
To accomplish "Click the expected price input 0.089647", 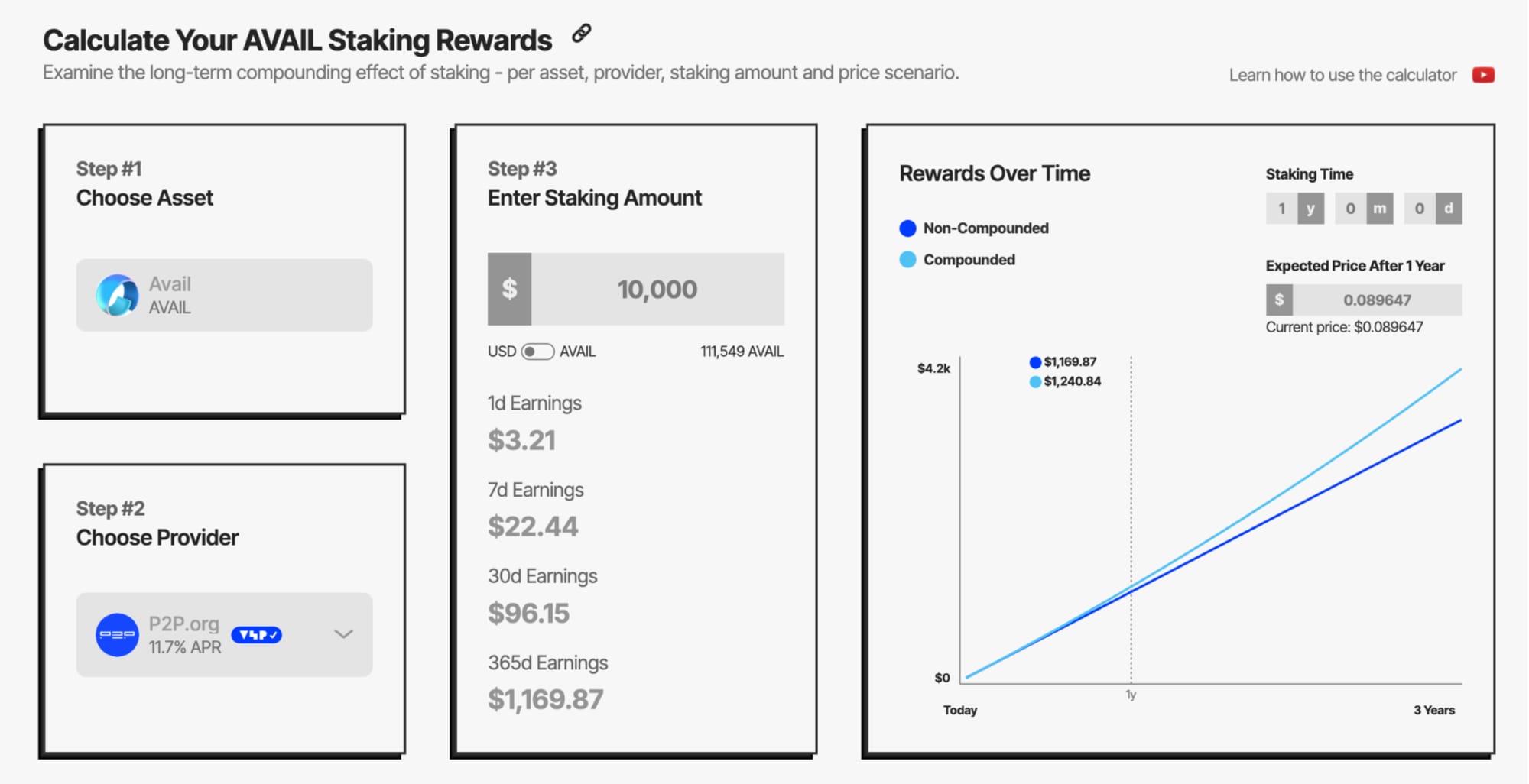I will pyautogui.click(x=1377, y=300).
